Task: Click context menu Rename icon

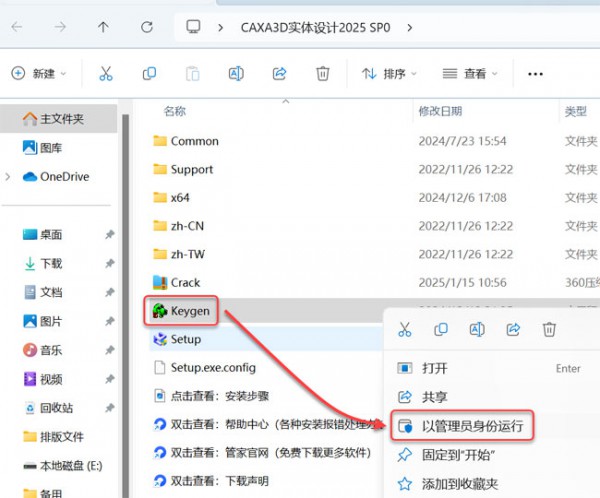Action: [477, 329]
